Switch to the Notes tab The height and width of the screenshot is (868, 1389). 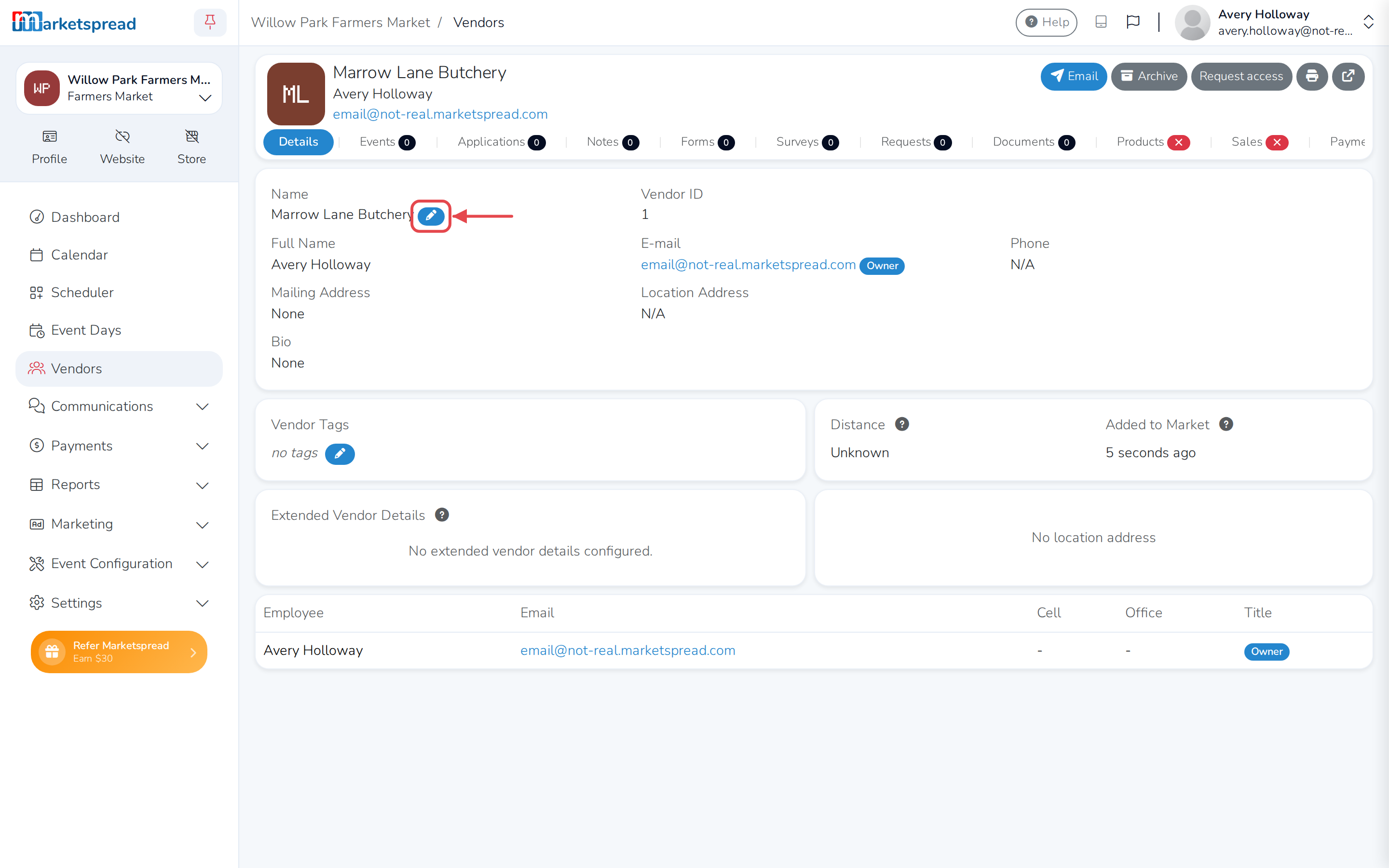(x=613, y=142)
